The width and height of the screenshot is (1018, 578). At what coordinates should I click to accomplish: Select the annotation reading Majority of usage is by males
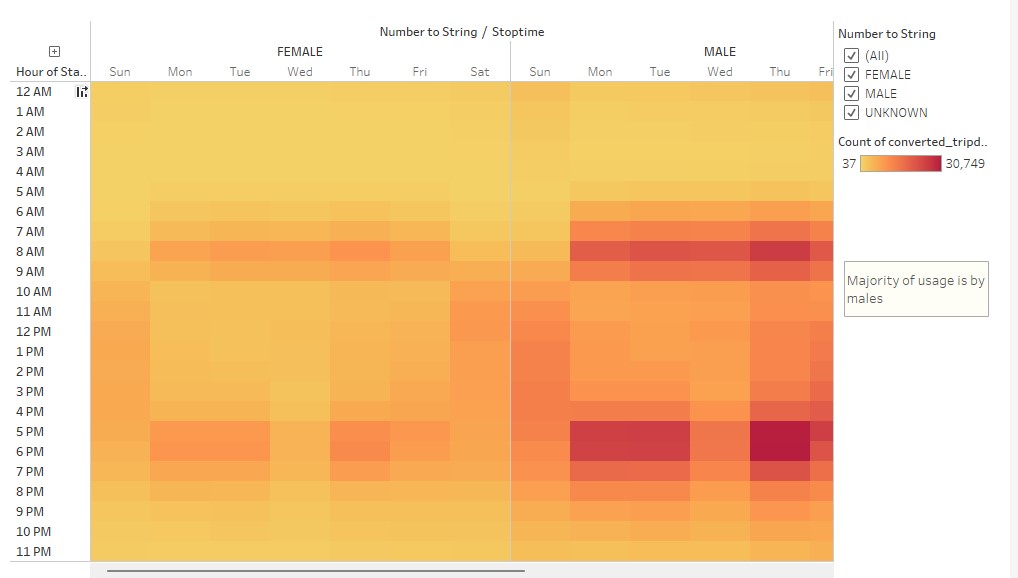tap(913, 289)
